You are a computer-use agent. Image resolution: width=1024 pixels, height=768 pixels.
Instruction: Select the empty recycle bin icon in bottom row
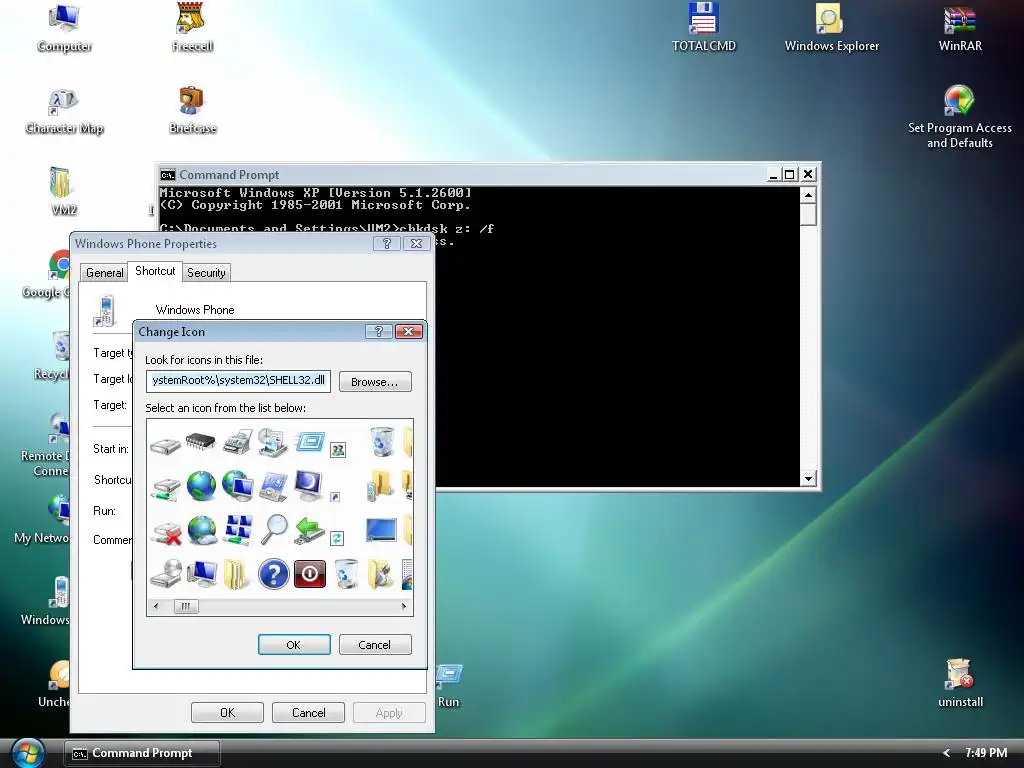(x=346, y=574)
